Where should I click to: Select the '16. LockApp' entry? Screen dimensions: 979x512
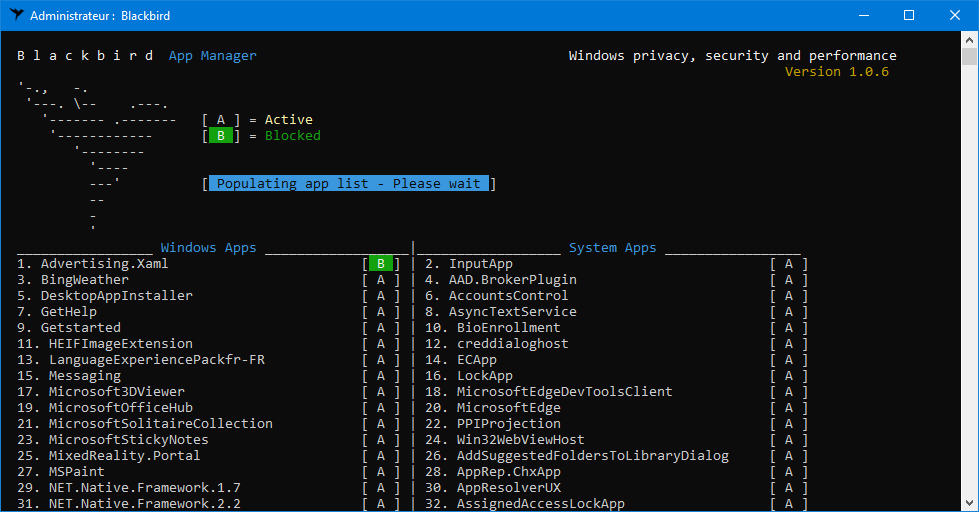coord(469,376)
